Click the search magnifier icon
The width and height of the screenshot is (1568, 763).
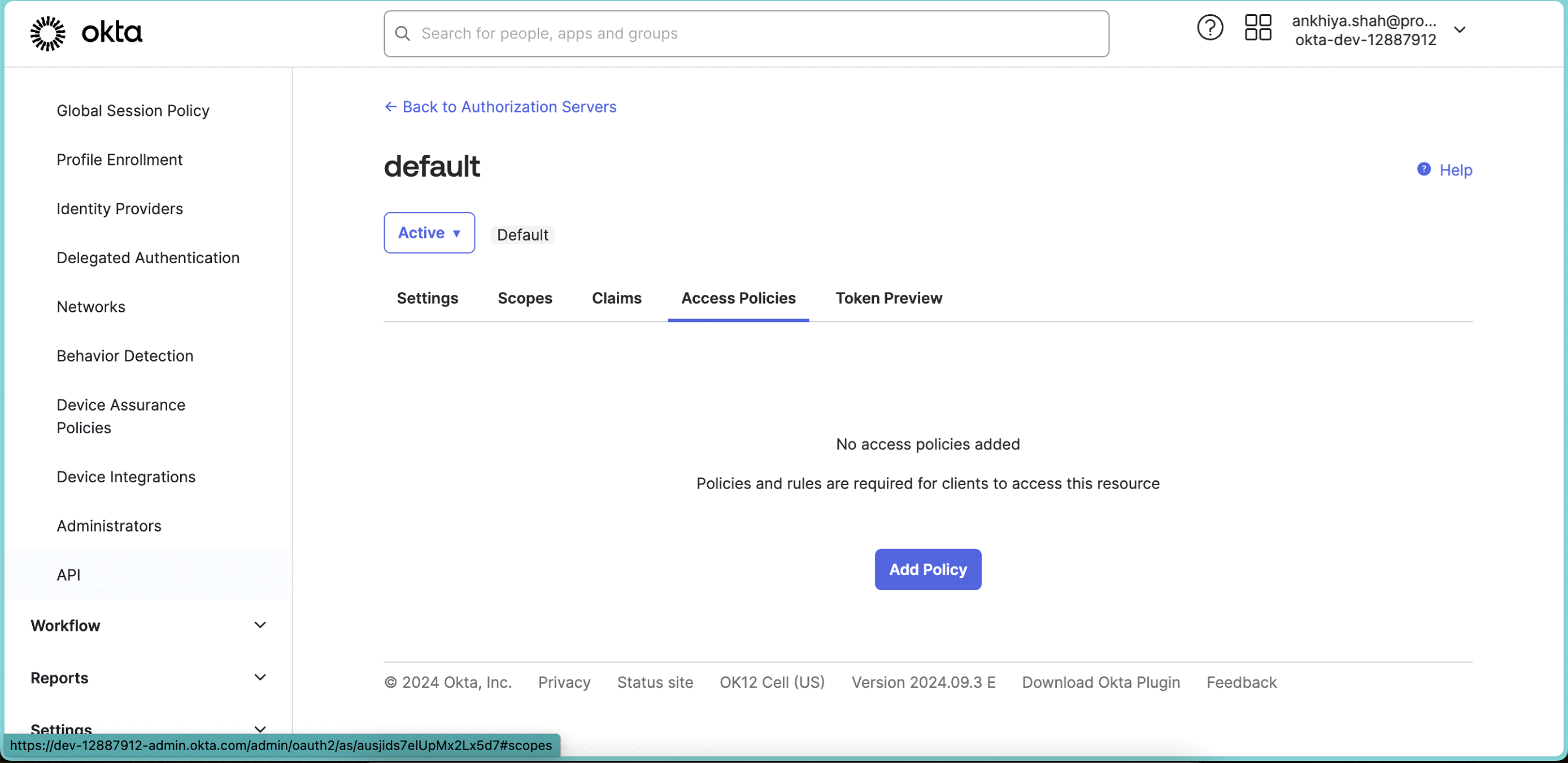click(x=402, y=33)
